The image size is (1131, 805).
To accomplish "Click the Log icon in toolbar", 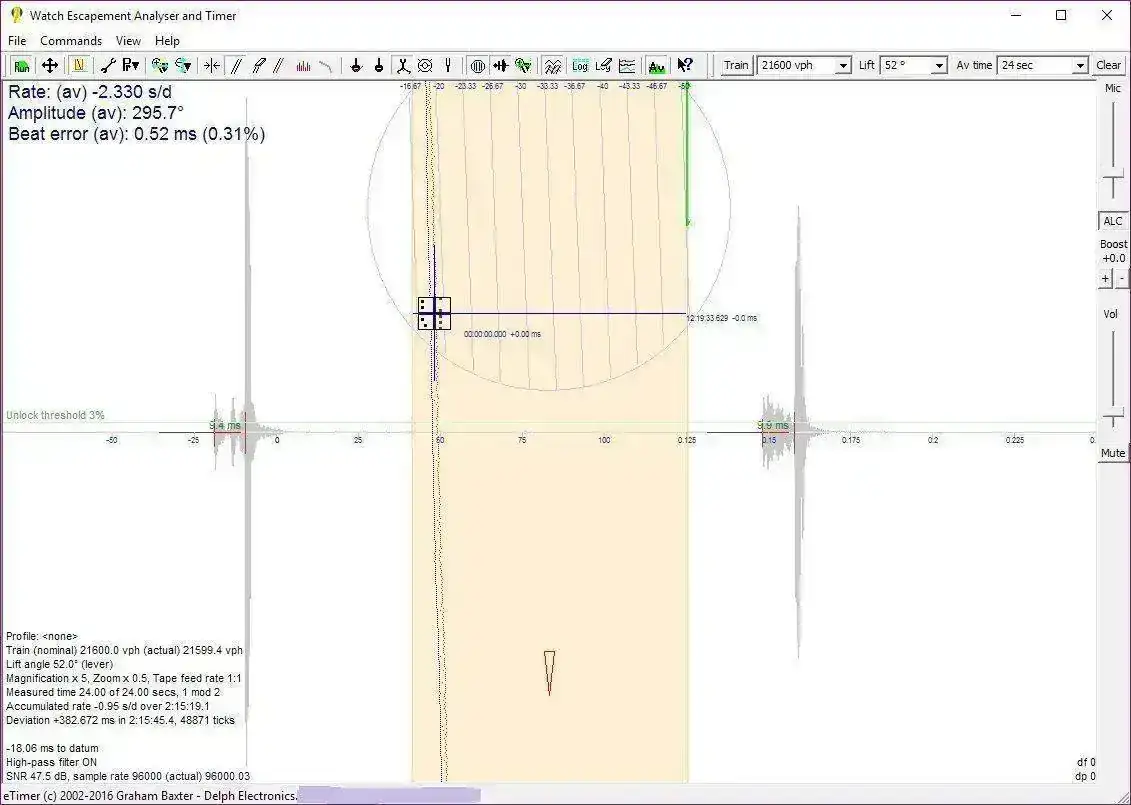I will [580, 65].
